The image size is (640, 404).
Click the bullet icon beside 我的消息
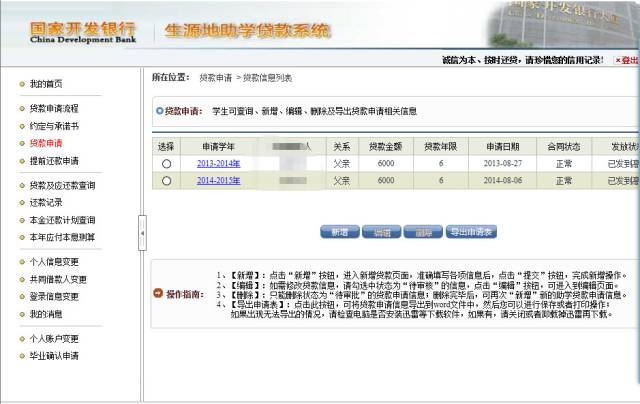tap(21, 314)
